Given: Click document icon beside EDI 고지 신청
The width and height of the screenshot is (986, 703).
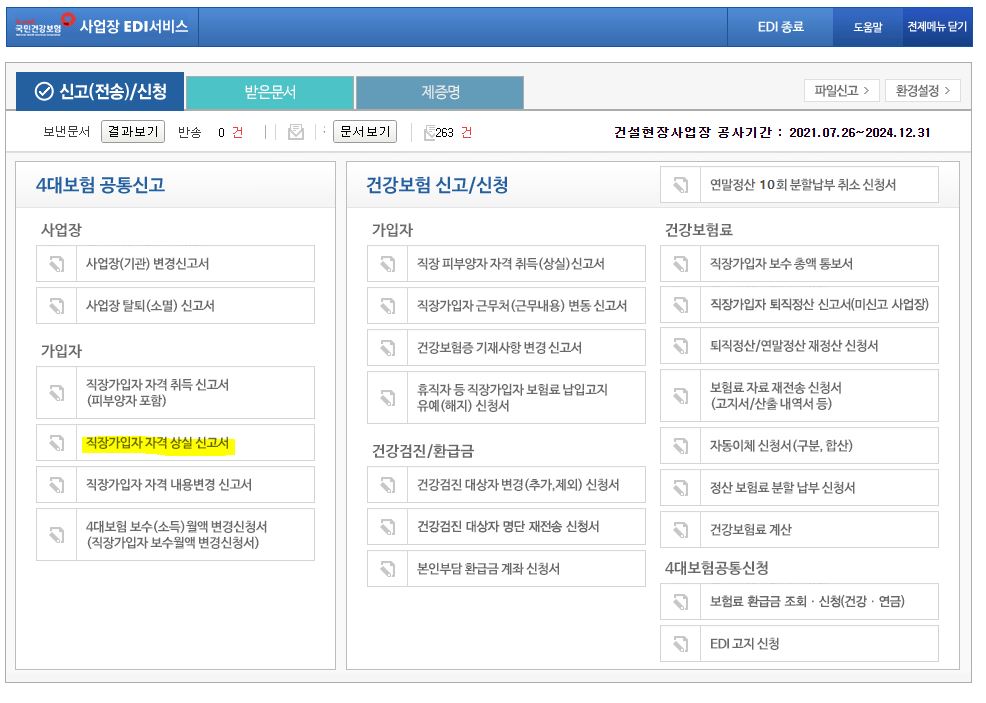Looking at the screenshot, I should [x=680, y=644].
